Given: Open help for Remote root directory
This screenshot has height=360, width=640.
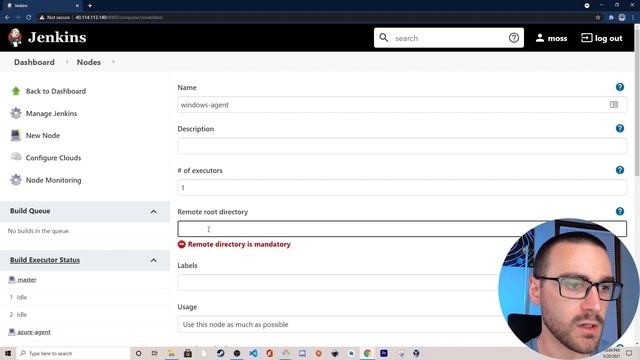Looking at the screenshot, I should tap(620, 211).
